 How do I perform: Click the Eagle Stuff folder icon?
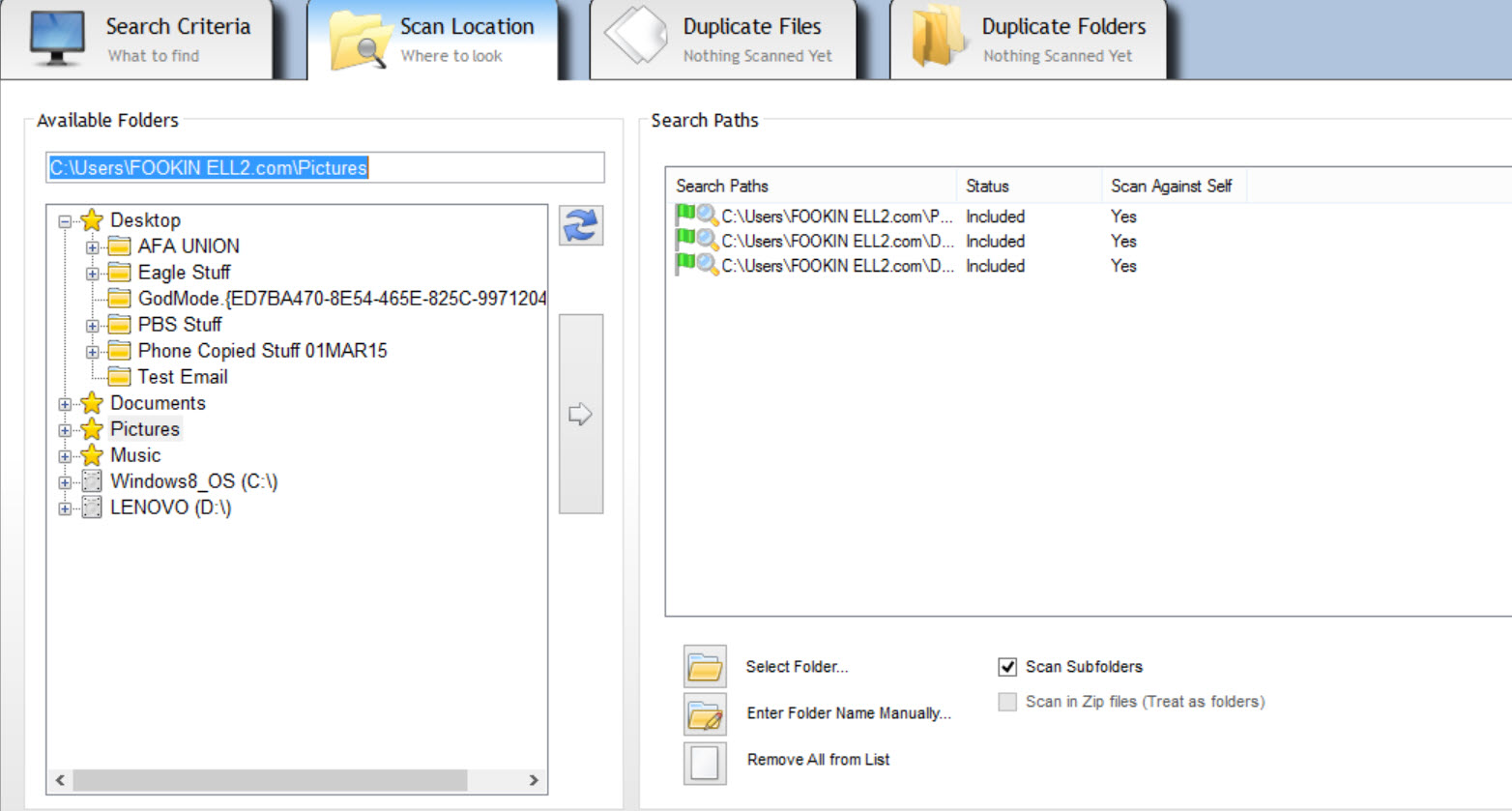[x=119, y=273]
